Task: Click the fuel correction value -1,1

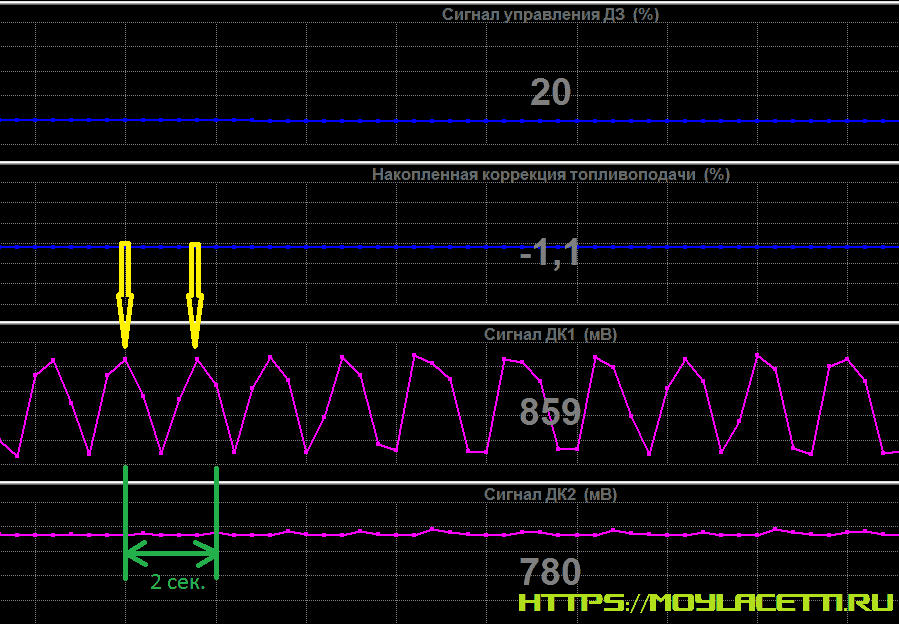Action: tap(550, 253)
